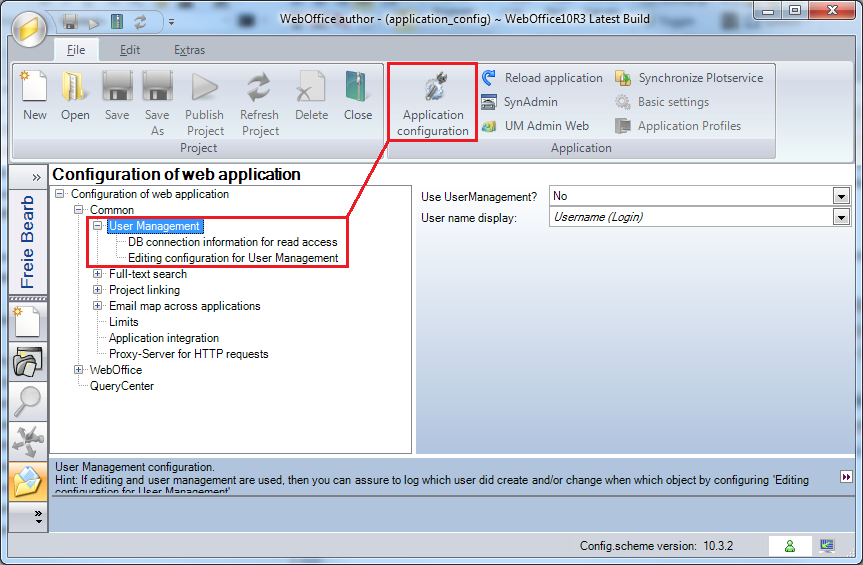The height and width of the screenshot is (565, 863).
Task: Select the Full-text search tree item
Action: pyautogui.click(x=148, y=274)
